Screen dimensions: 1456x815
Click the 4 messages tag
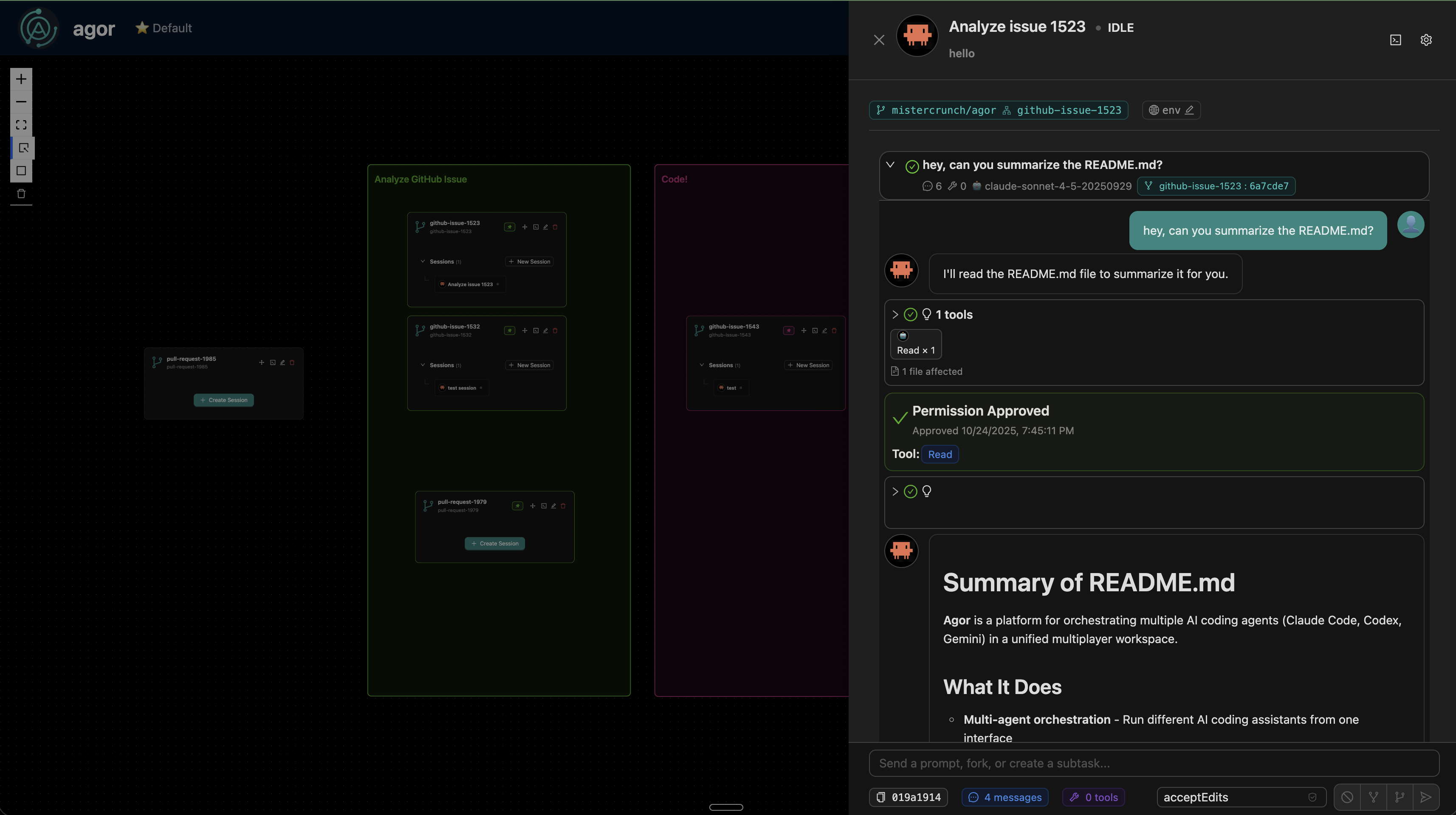[x=1005, y=797]
